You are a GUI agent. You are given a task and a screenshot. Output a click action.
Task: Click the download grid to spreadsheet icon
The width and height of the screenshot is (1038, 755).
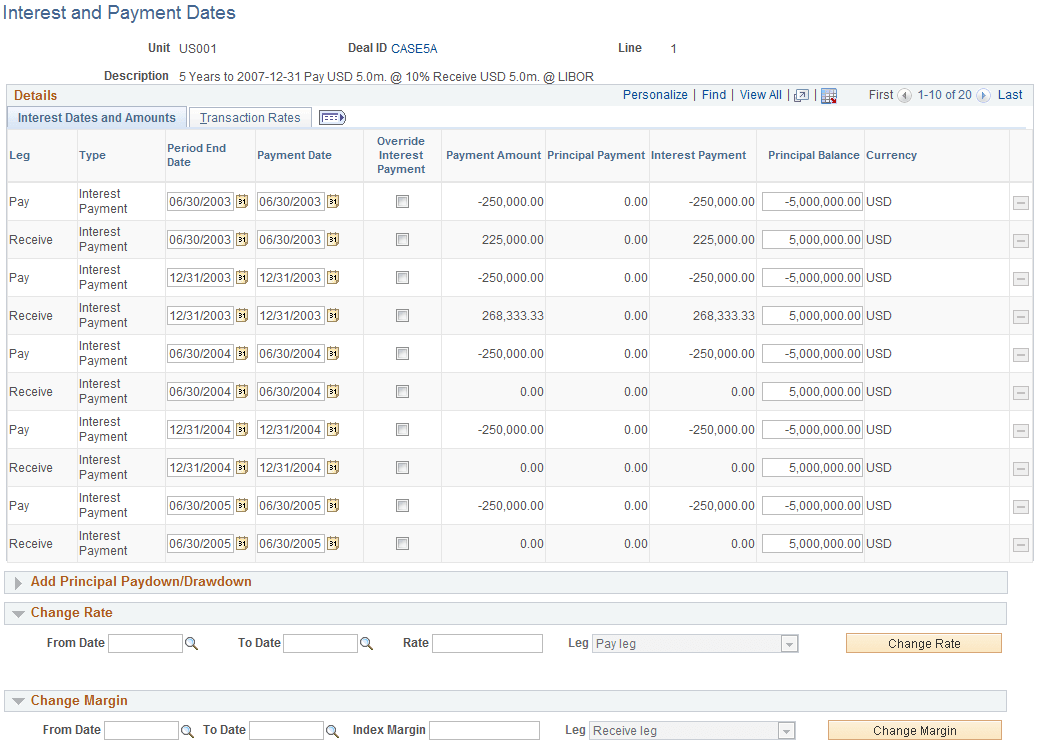click(829, 95)
